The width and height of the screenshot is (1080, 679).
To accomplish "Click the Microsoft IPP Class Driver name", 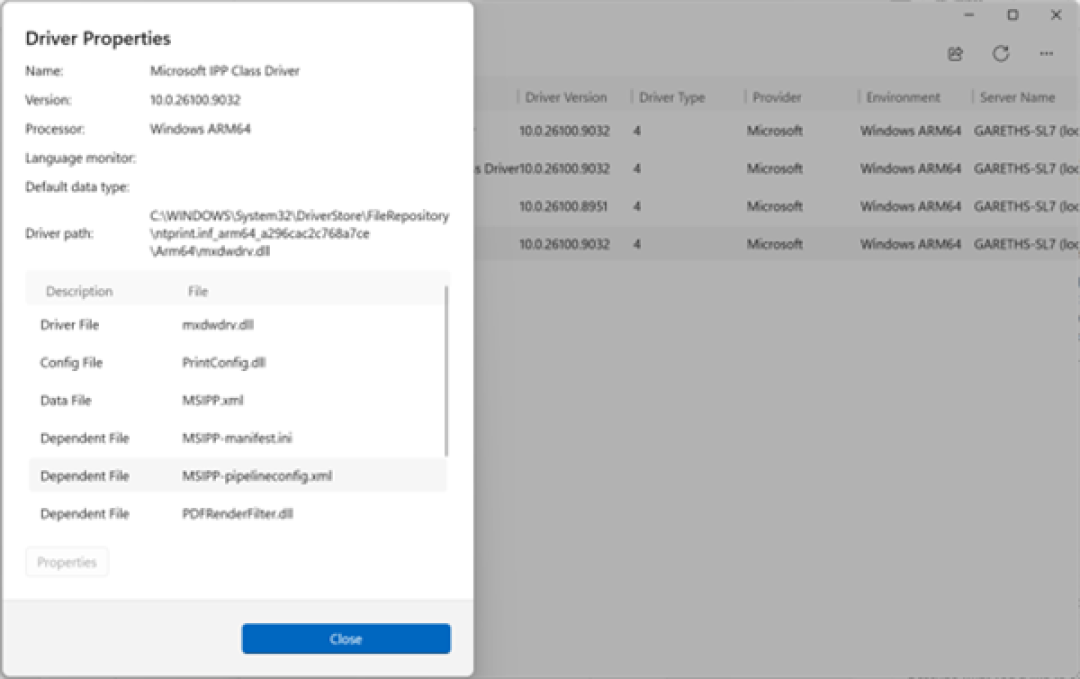I will coord(225,71).
